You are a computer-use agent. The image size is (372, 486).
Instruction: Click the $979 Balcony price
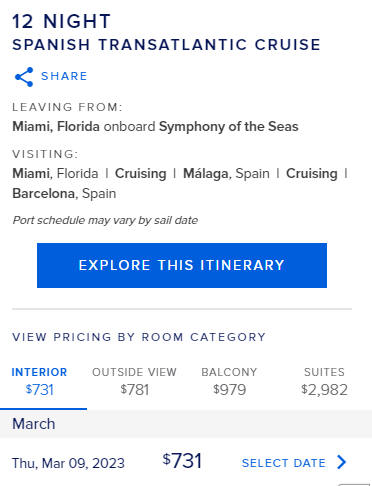click(229, 390)
